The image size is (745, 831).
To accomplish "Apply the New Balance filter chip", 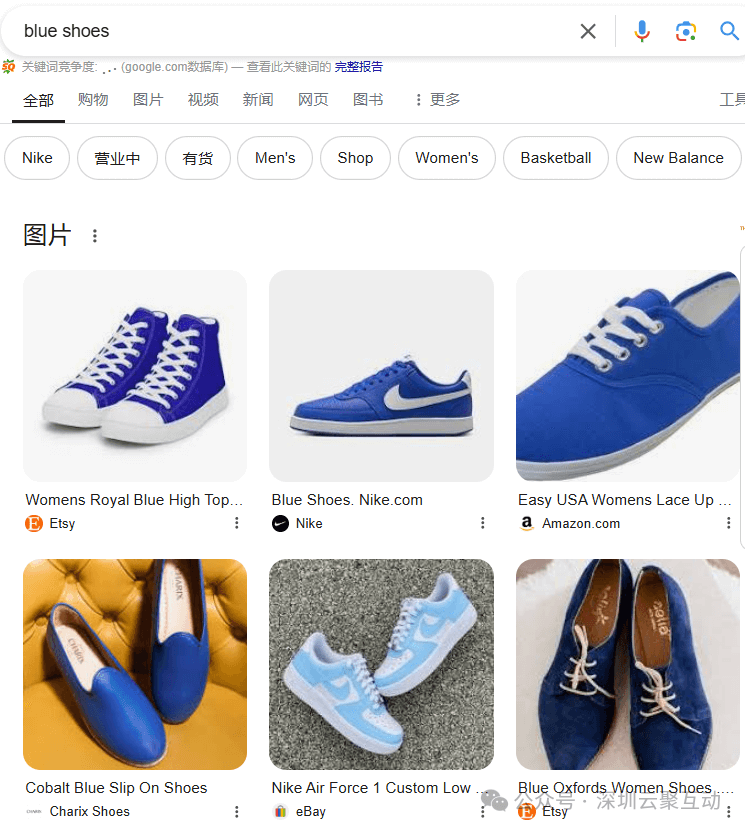I will [678, 158].
